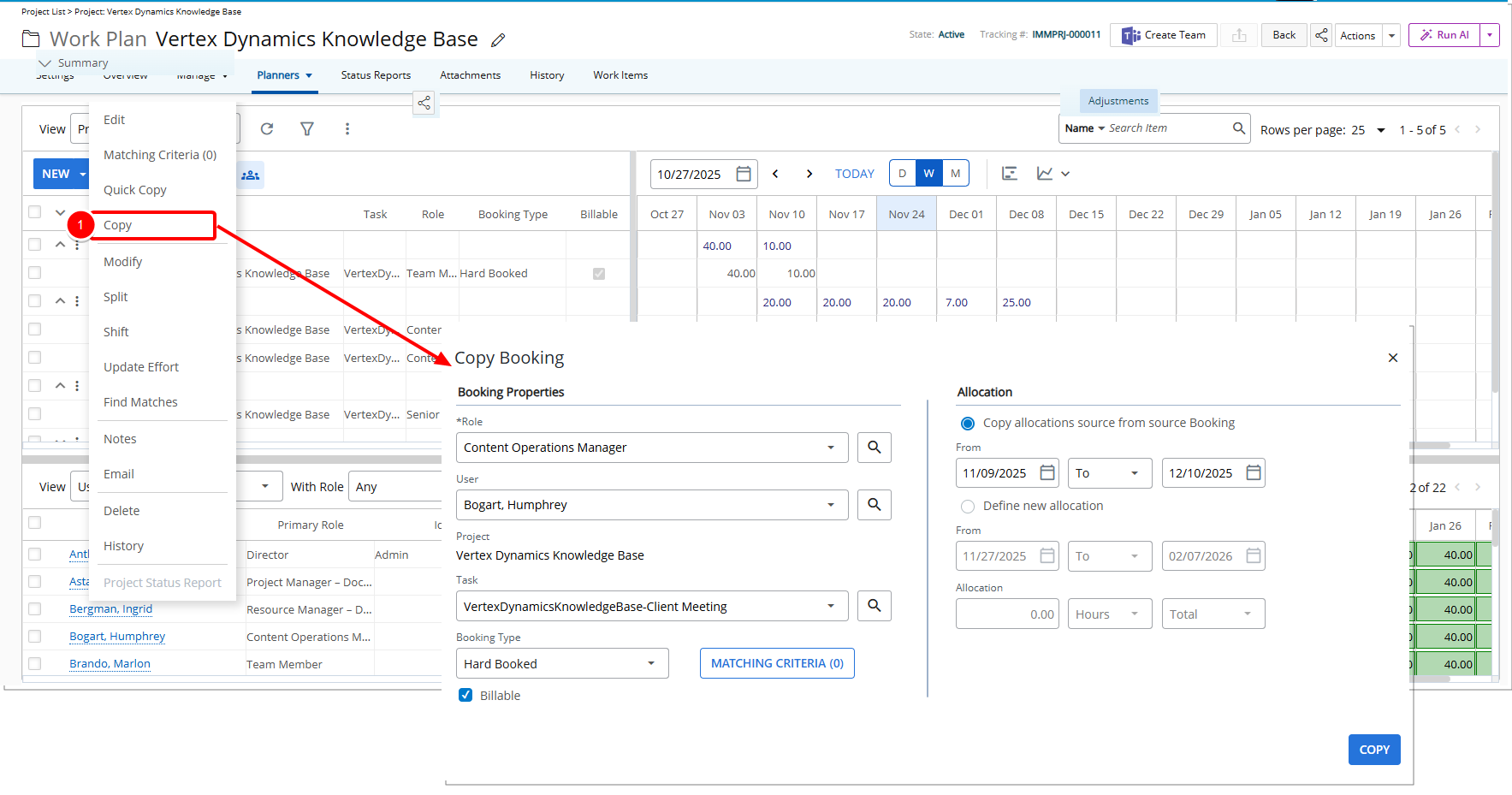
Task: Toggle the Billable checkbox
Action: pos(465,695)
